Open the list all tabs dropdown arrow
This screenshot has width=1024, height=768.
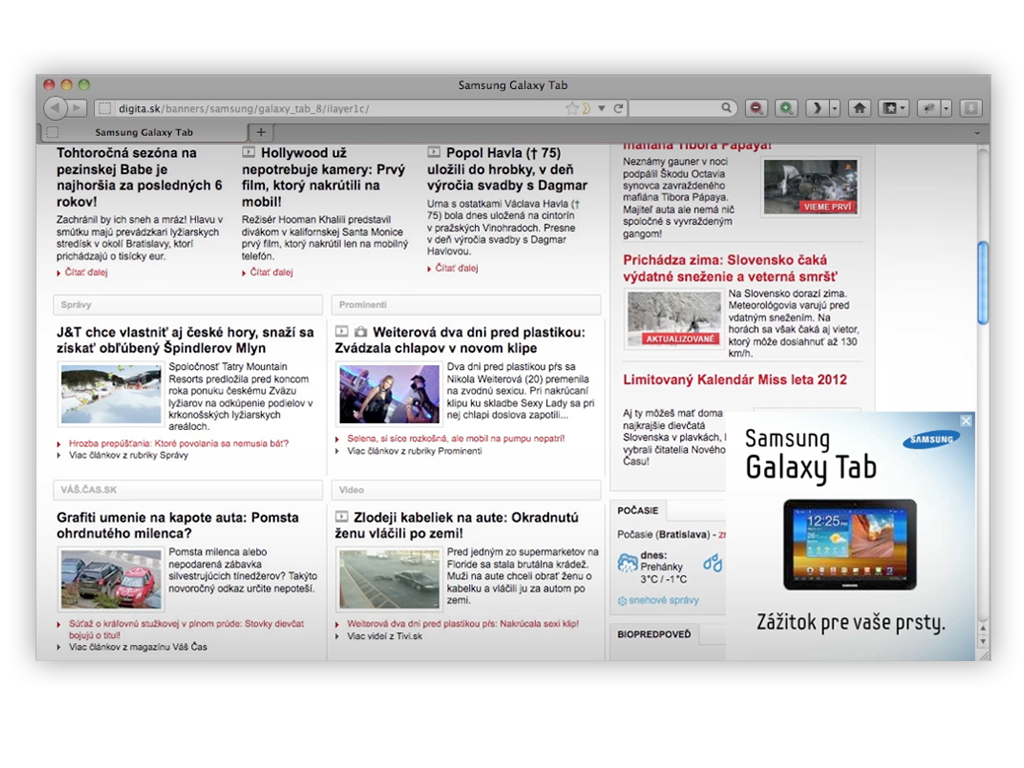(978, 133)
